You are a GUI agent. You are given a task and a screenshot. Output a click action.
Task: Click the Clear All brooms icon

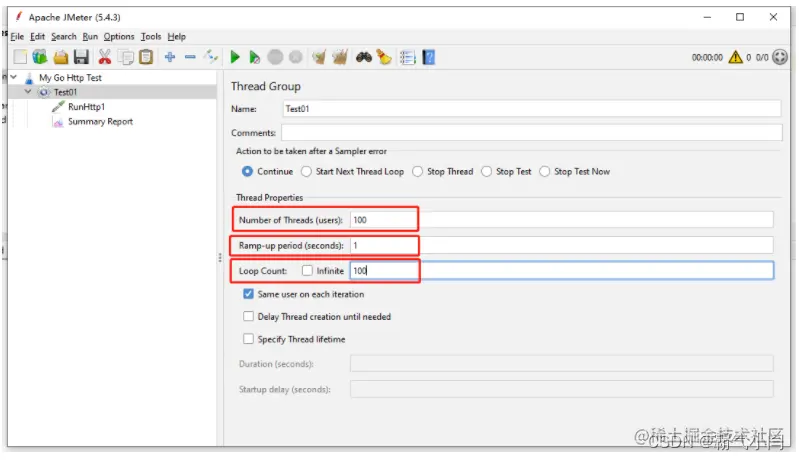click(340, 57)
